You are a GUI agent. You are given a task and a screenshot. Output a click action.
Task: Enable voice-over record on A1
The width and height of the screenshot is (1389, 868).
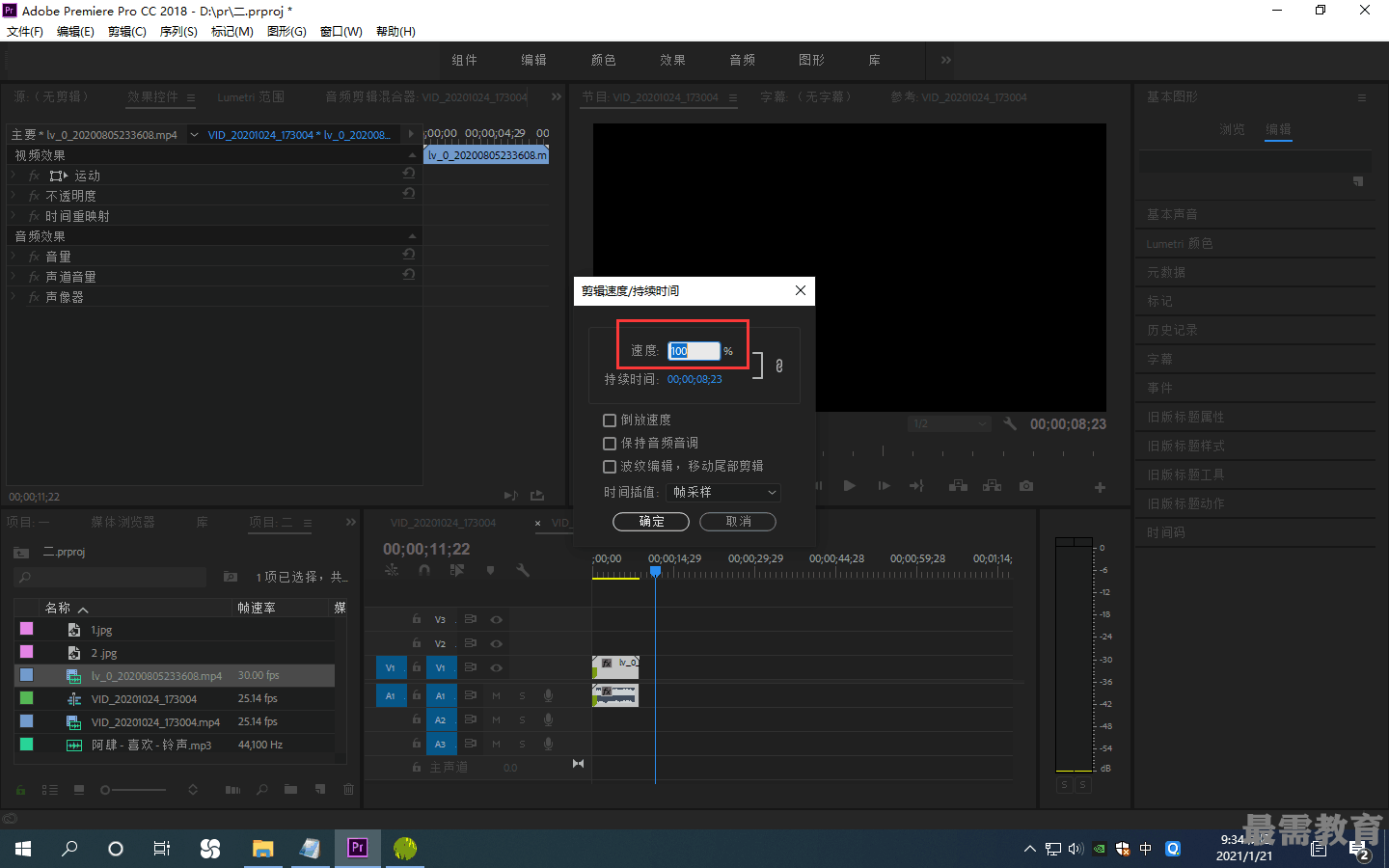(x=548, y=695)
